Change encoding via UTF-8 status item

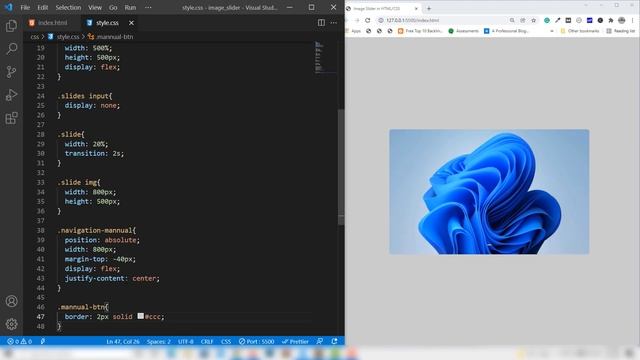pyautogui.click(x=186, y=341)
